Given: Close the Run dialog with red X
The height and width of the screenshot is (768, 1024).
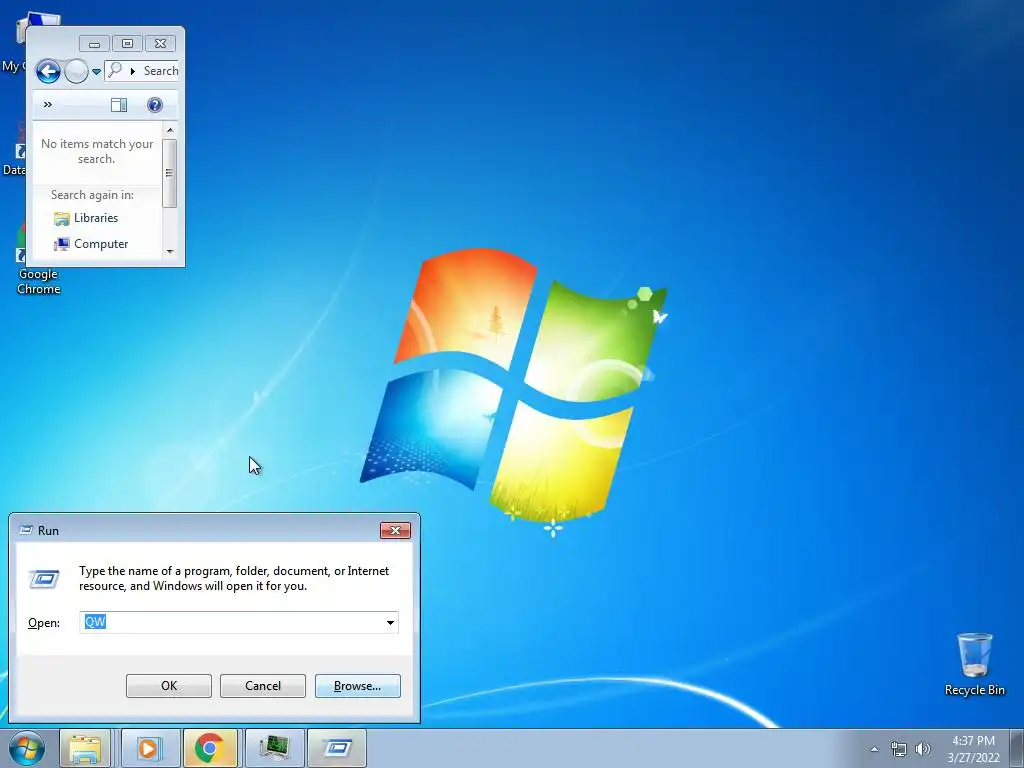Looking at the screenshot, I should click(x=395, y=530).
